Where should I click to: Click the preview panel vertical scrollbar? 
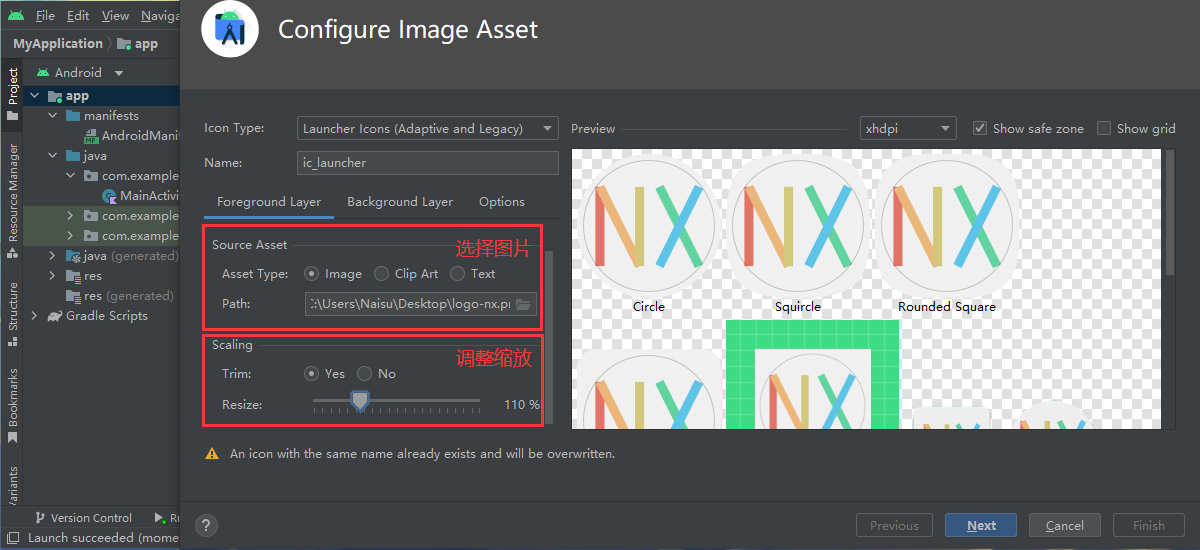point(1169,210)
